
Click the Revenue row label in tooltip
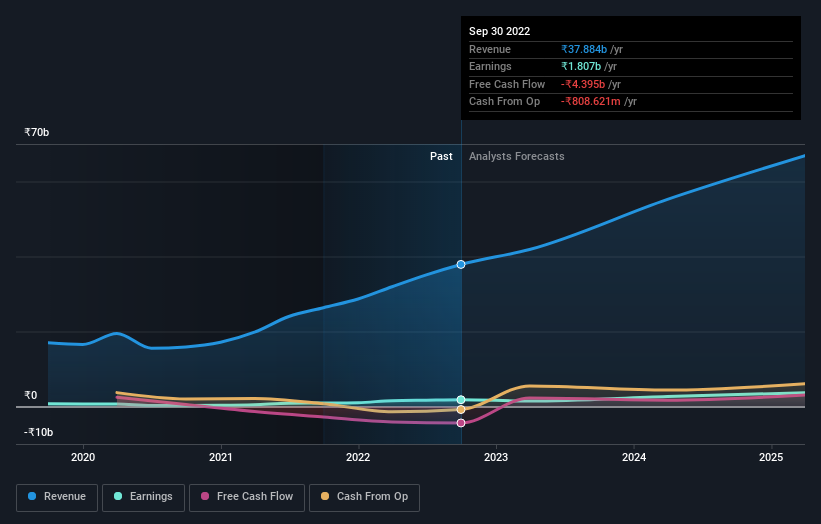click(490, 49)
